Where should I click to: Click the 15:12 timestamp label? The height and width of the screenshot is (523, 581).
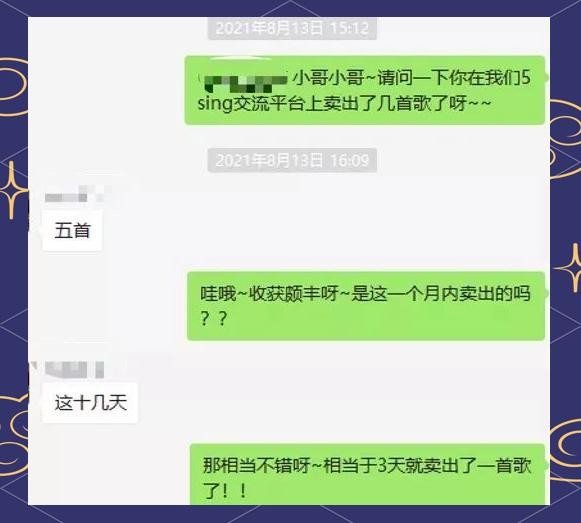292,28
